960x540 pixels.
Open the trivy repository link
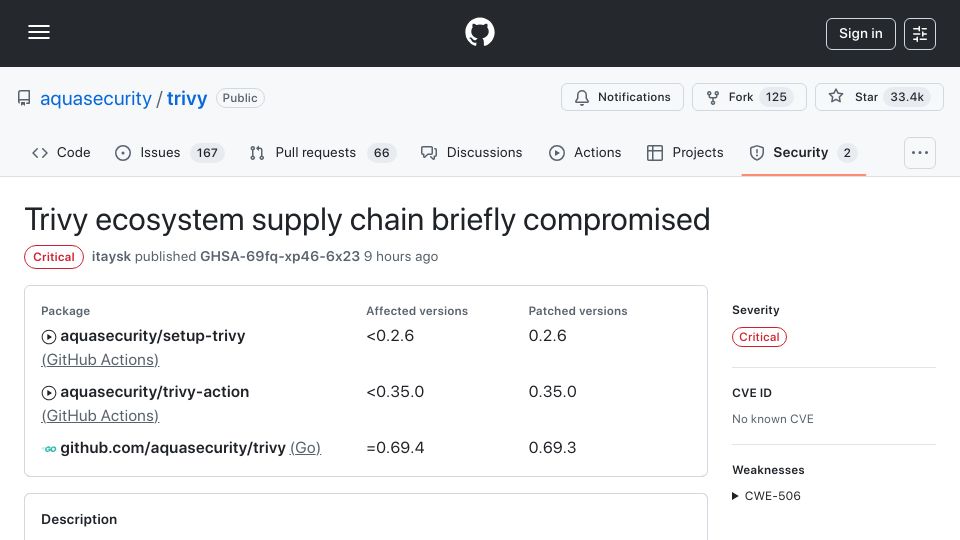187,98
